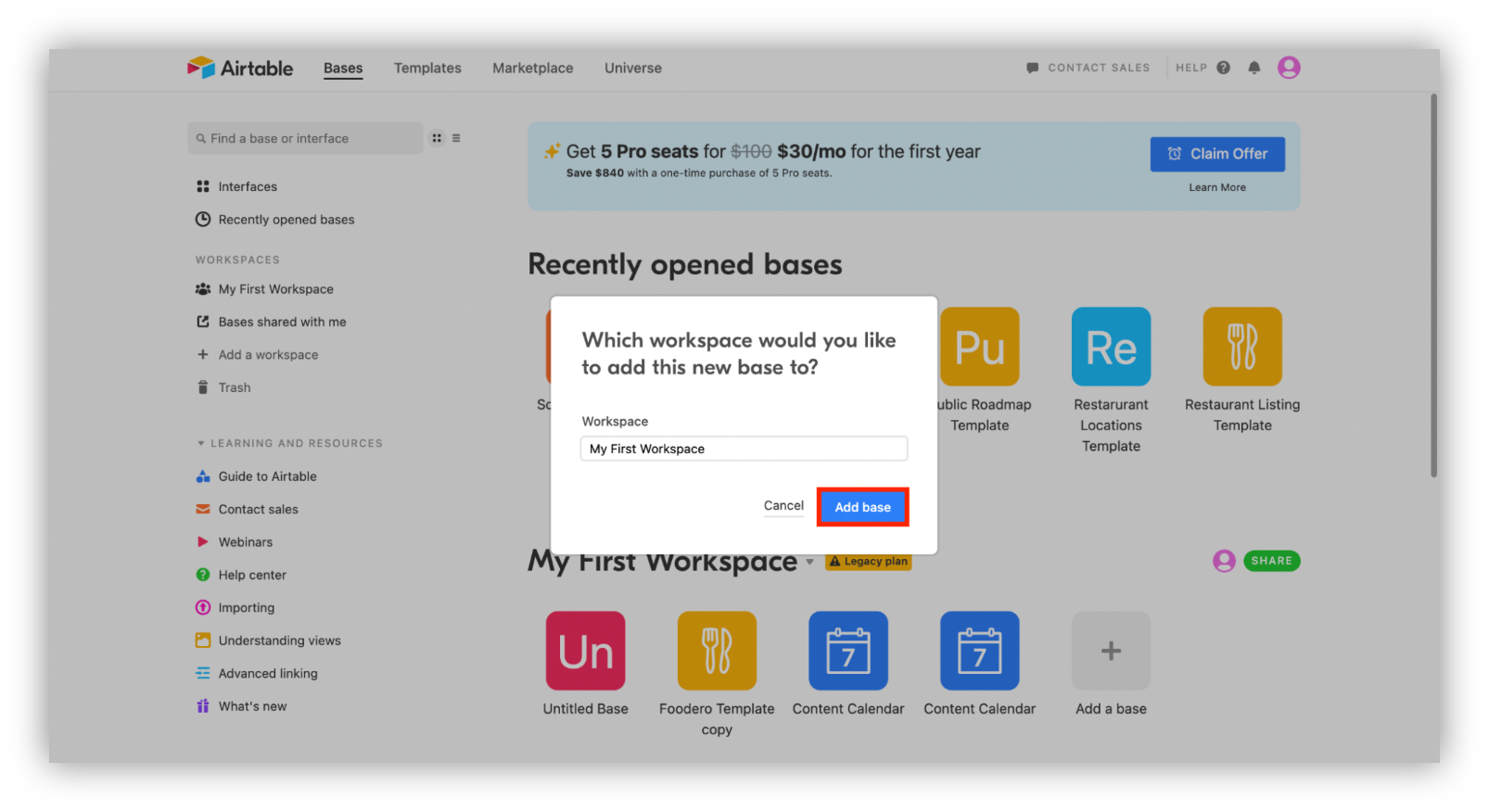Screen dimensions: 1489x812
Task: Open Advanced linking link
Action: coord(257,674)
